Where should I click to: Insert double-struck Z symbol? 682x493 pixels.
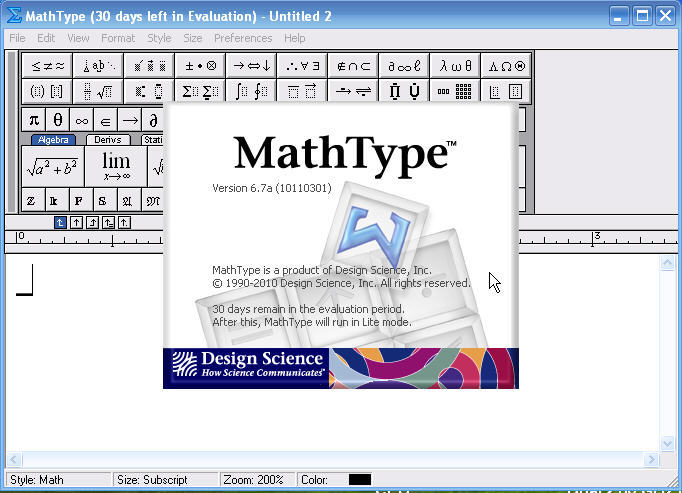33,201
